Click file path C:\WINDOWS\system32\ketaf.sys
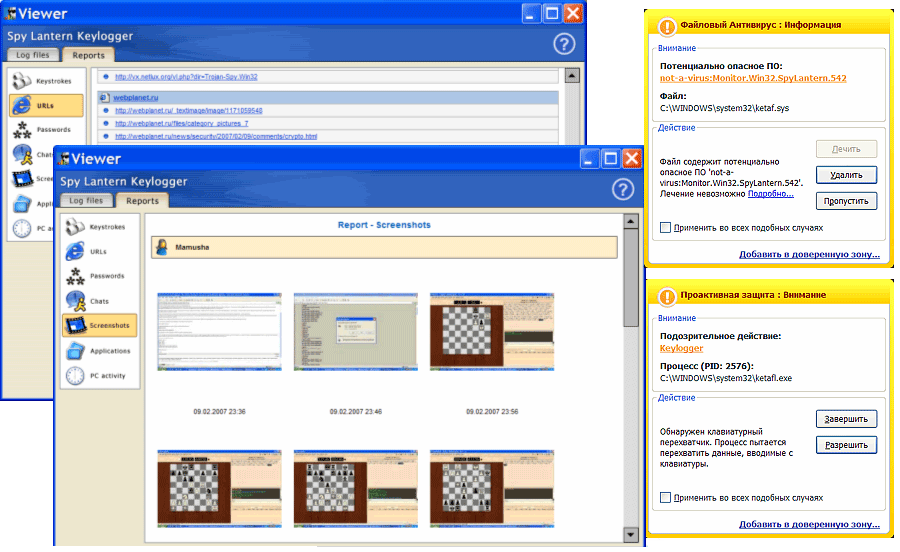The height and width of the screenshot is (552, 900). coord(724,108)
